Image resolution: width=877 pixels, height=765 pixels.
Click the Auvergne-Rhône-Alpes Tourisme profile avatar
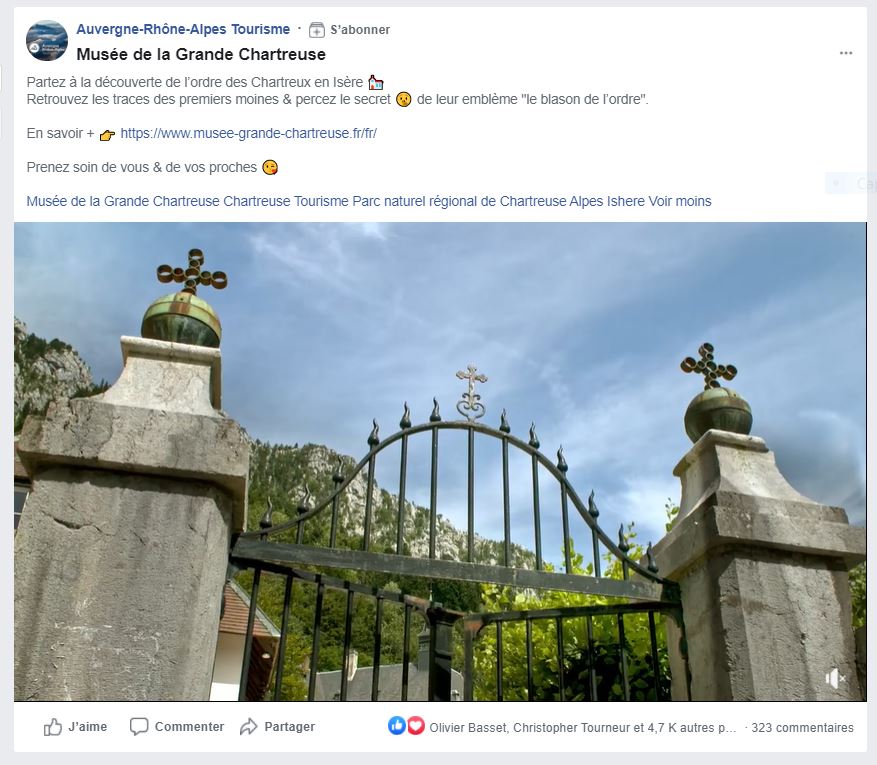47,41
